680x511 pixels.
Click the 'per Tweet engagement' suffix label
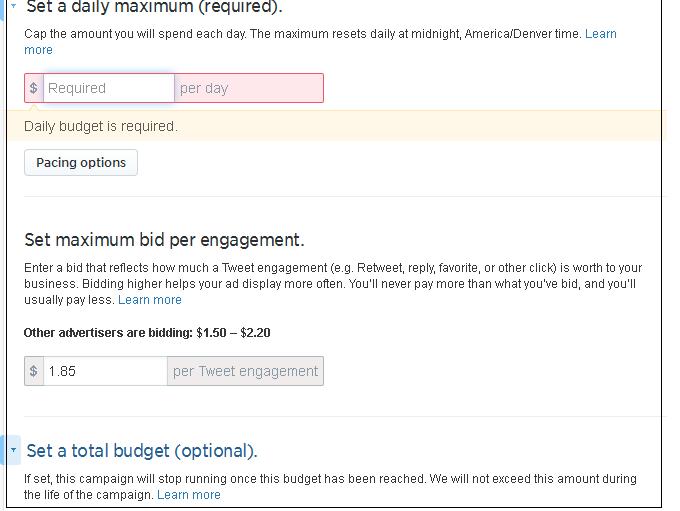tap(245, 371)
